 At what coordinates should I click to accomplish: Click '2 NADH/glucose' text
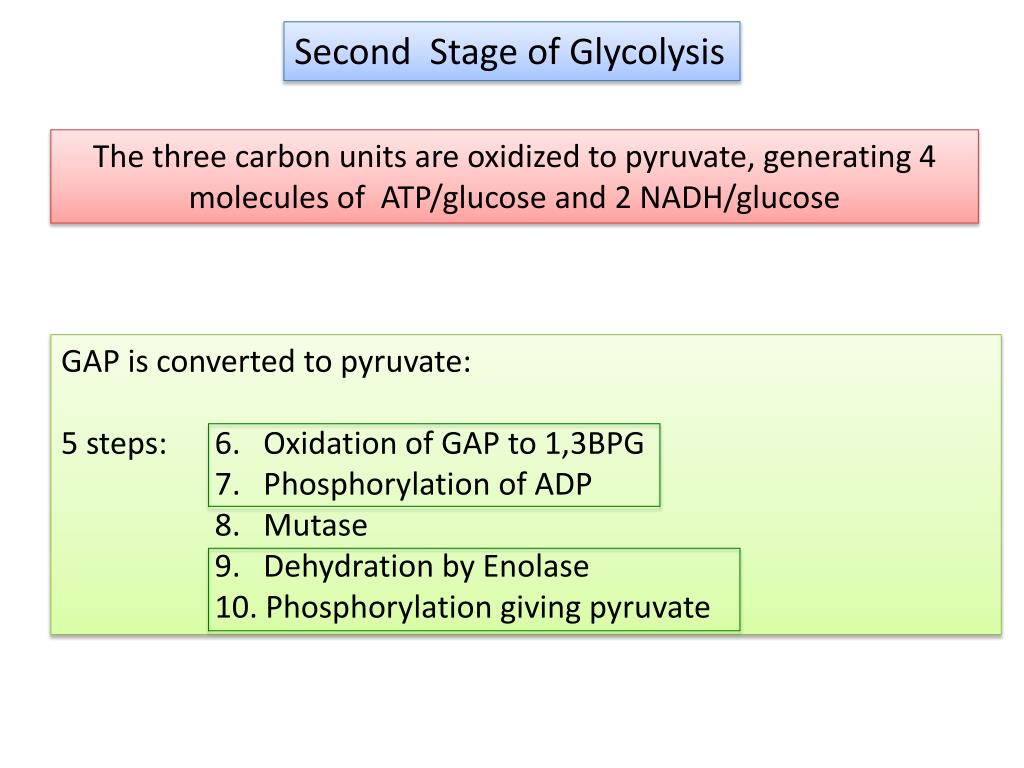(727, 199)
